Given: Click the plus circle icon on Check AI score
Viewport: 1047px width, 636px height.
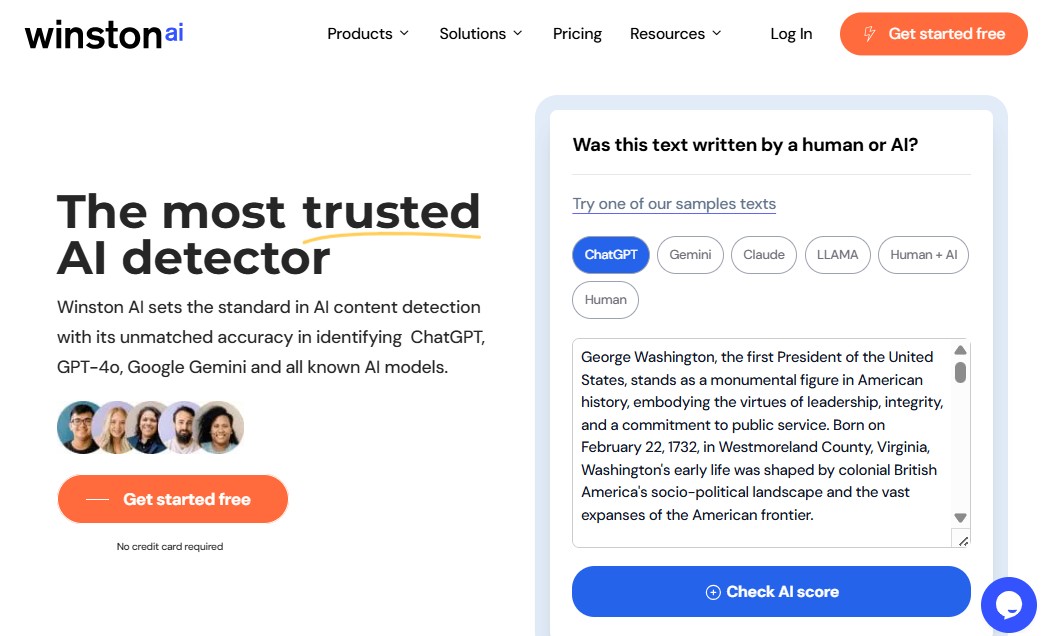Looking at the screenshot, I should pos(713,592).
